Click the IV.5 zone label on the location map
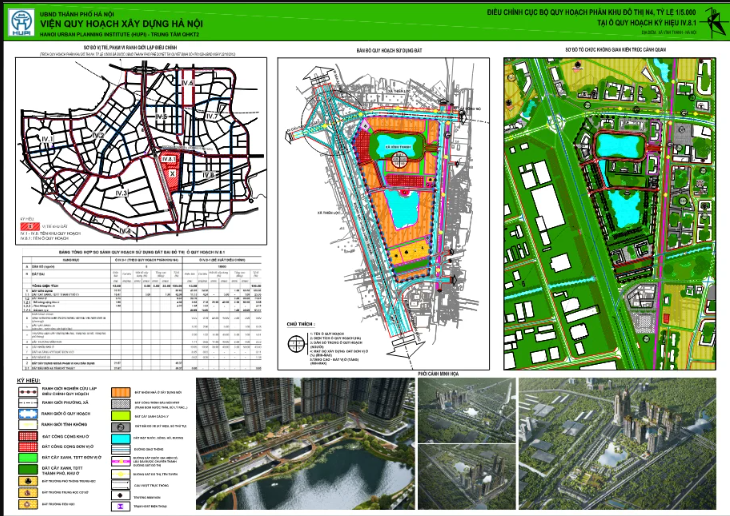Viewport: 730px width, 516px height. pos(161,116)
